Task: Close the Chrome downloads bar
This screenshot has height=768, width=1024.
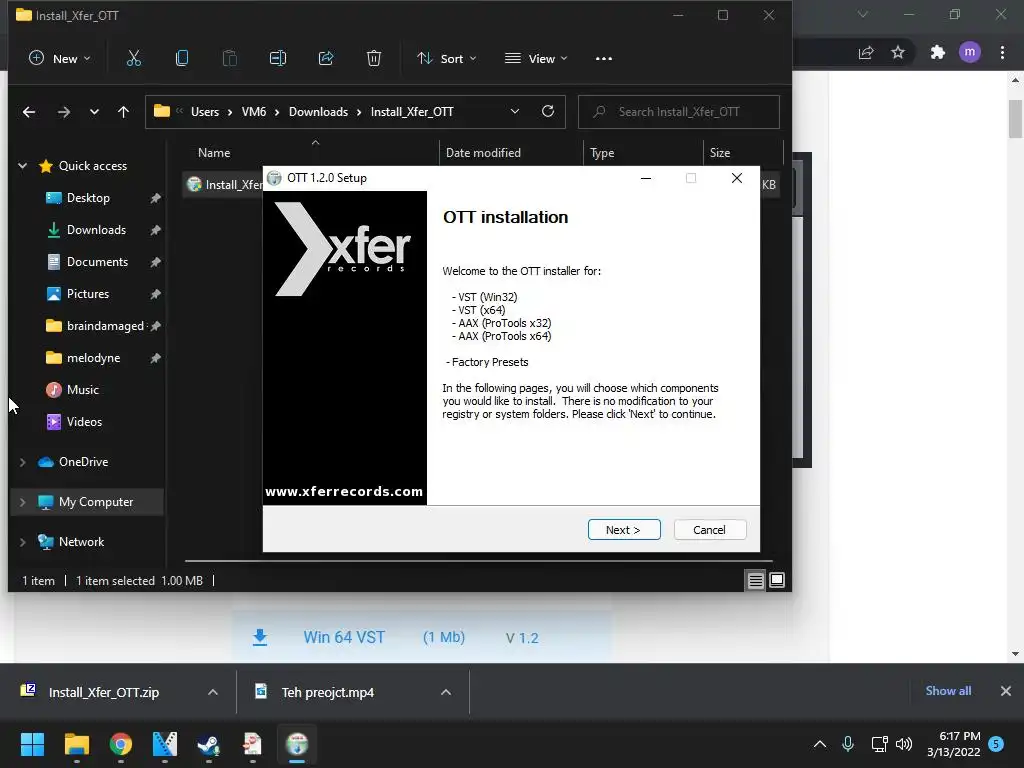Action: 1006,691
